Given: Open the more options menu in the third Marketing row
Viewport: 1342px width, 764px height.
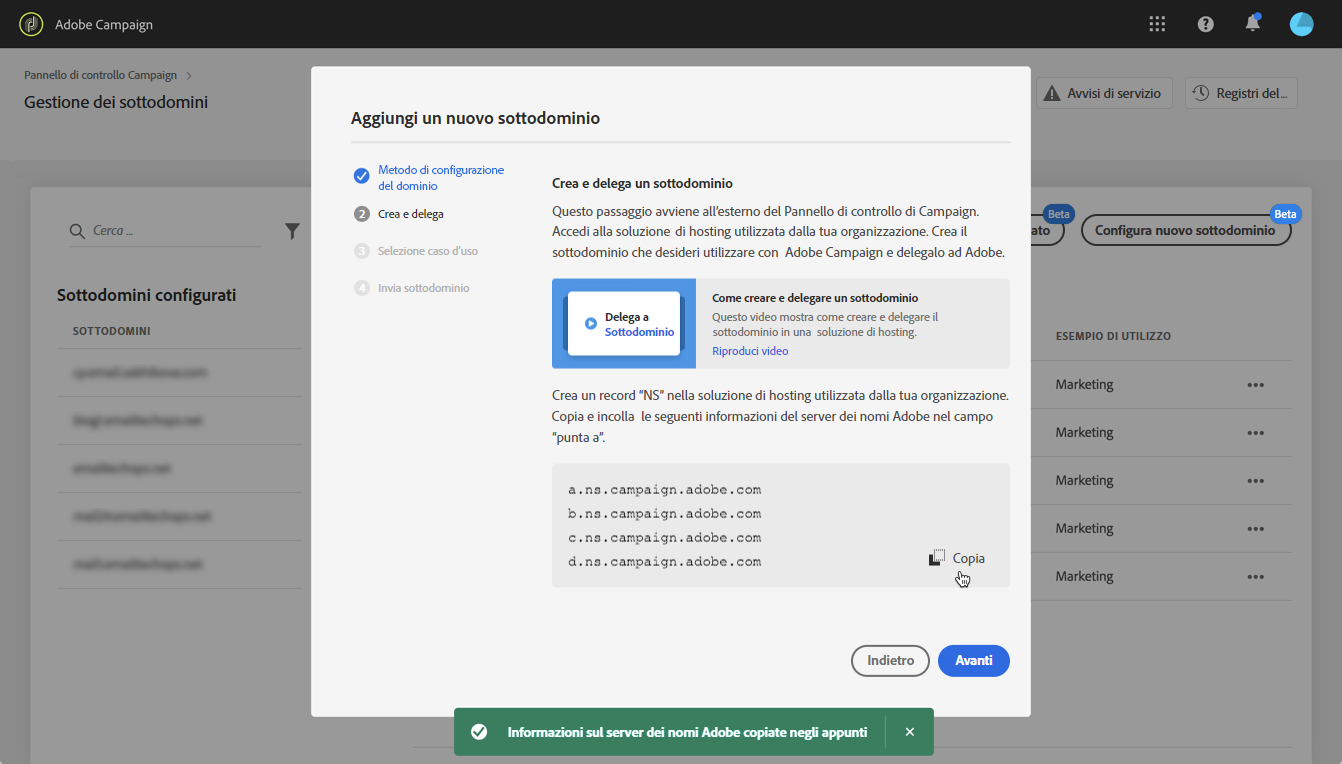Looking at the screenshot, I should pos(1256,481).
